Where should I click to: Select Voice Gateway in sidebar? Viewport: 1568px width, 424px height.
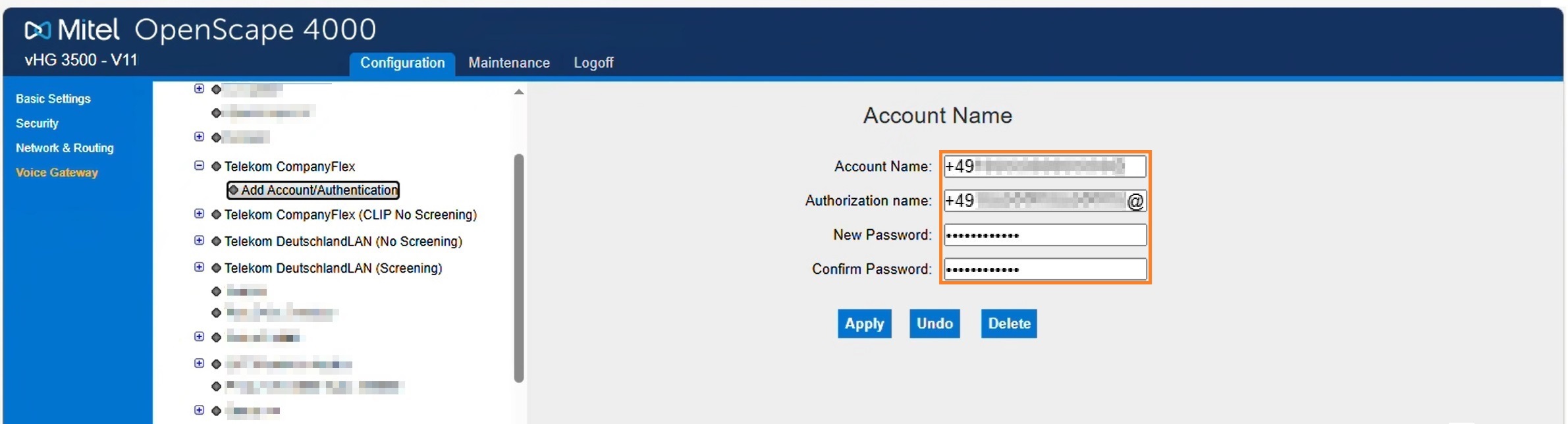coord(57,172)
